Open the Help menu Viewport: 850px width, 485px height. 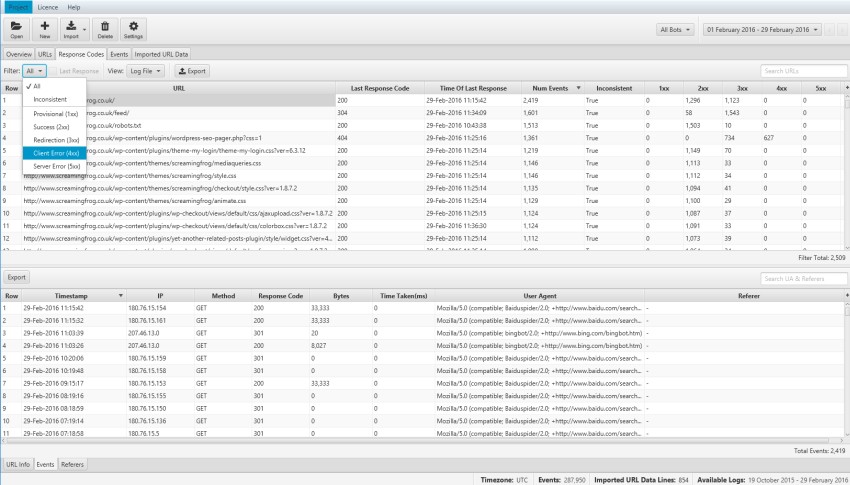click(74, 7)
